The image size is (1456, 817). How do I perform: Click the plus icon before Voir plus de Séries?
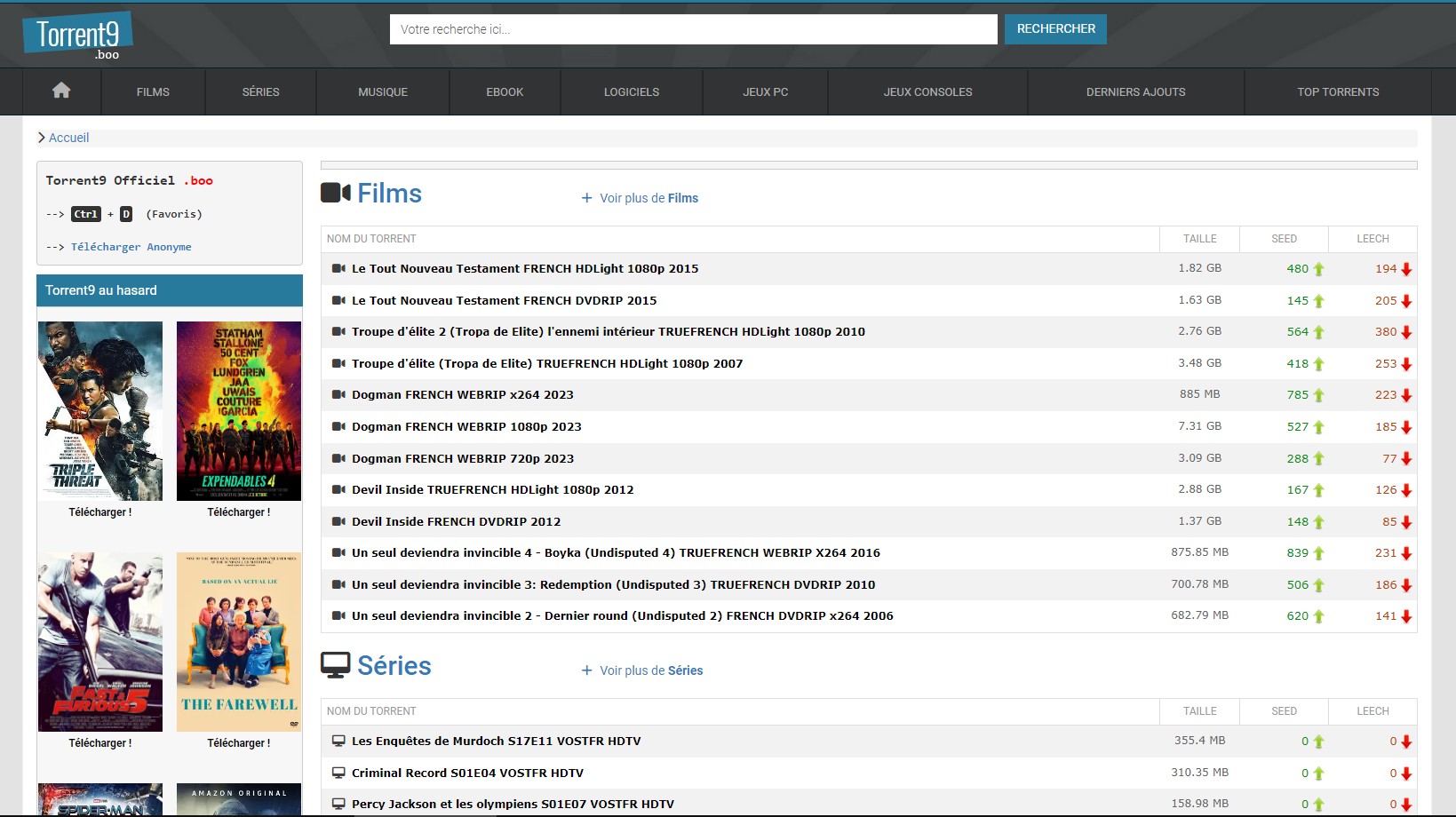pyautogui.click(x=586, y=670)
